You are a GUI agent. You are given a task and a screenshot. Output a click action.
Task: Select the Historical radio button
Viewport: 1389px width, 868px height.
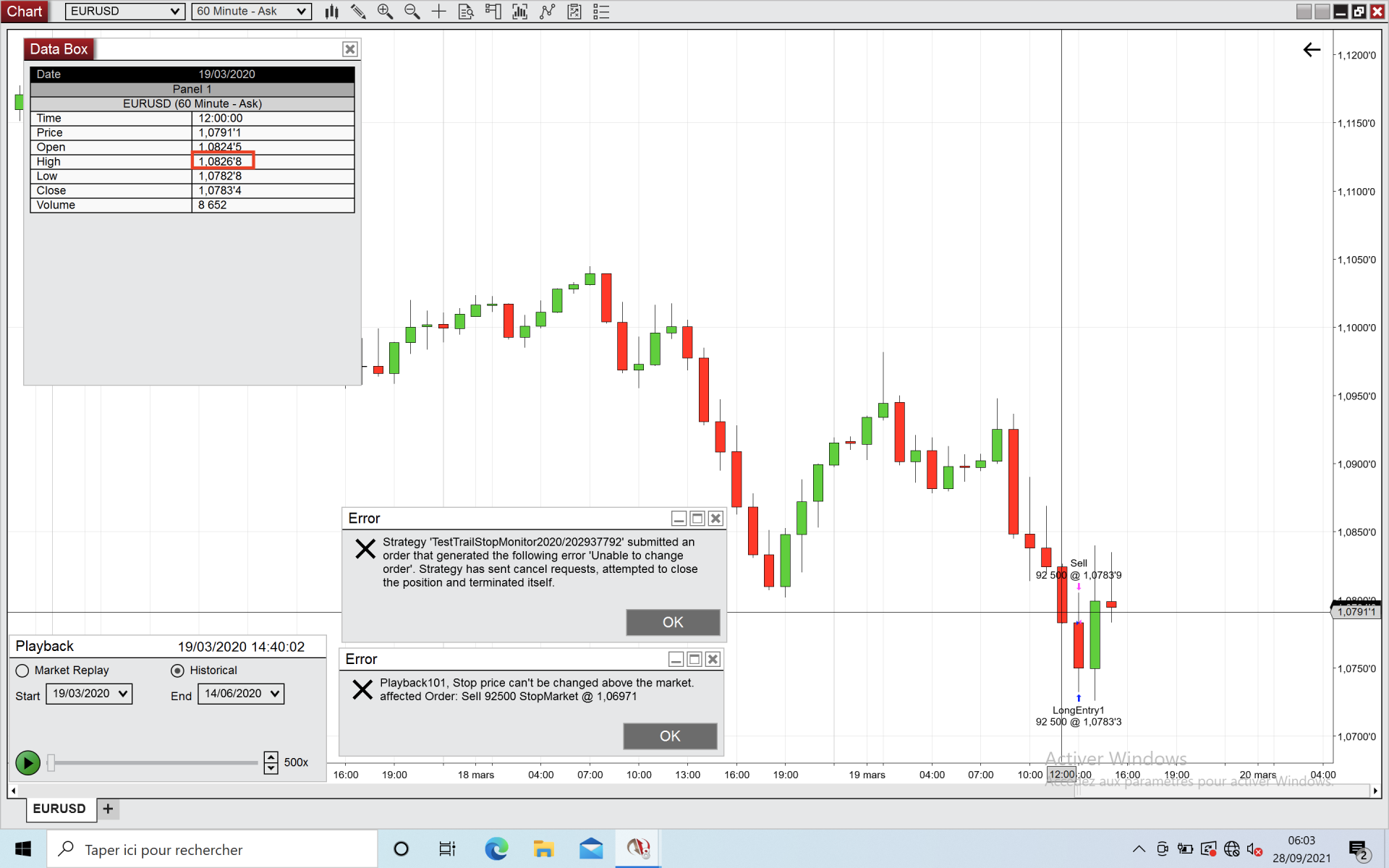click(177, 671)
